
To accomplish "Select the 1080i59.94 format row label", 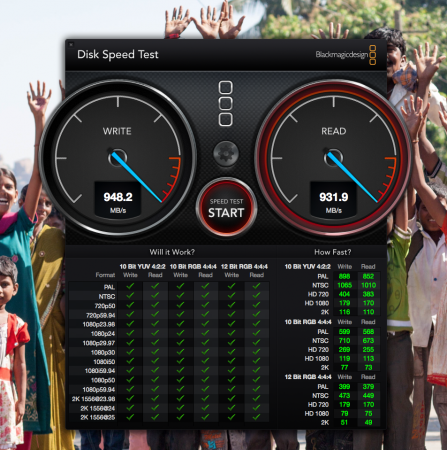I will pyautogui.click(x=100, y=371).
